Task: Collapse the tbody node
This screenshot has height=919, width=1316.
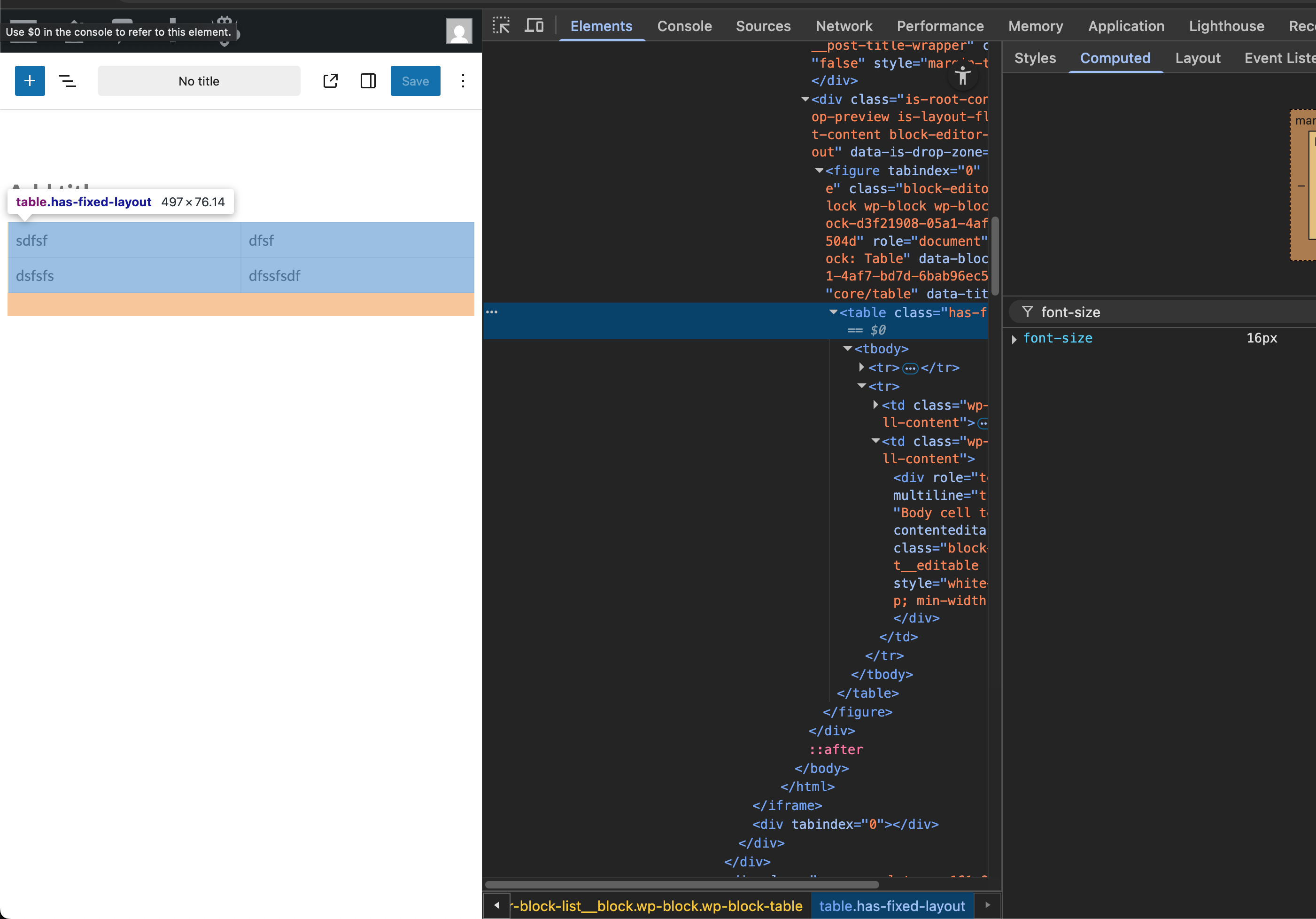Action: 847,349
